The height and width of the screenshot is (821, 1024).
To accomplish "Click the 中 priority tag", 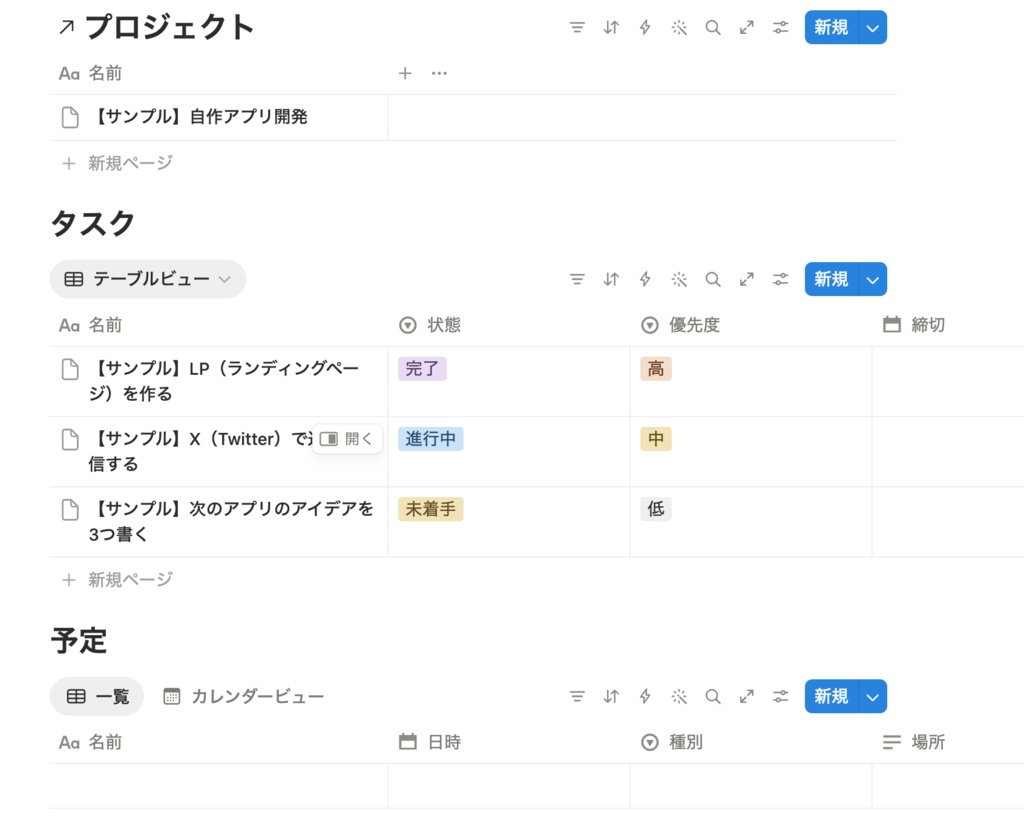I will coord(656,439).
